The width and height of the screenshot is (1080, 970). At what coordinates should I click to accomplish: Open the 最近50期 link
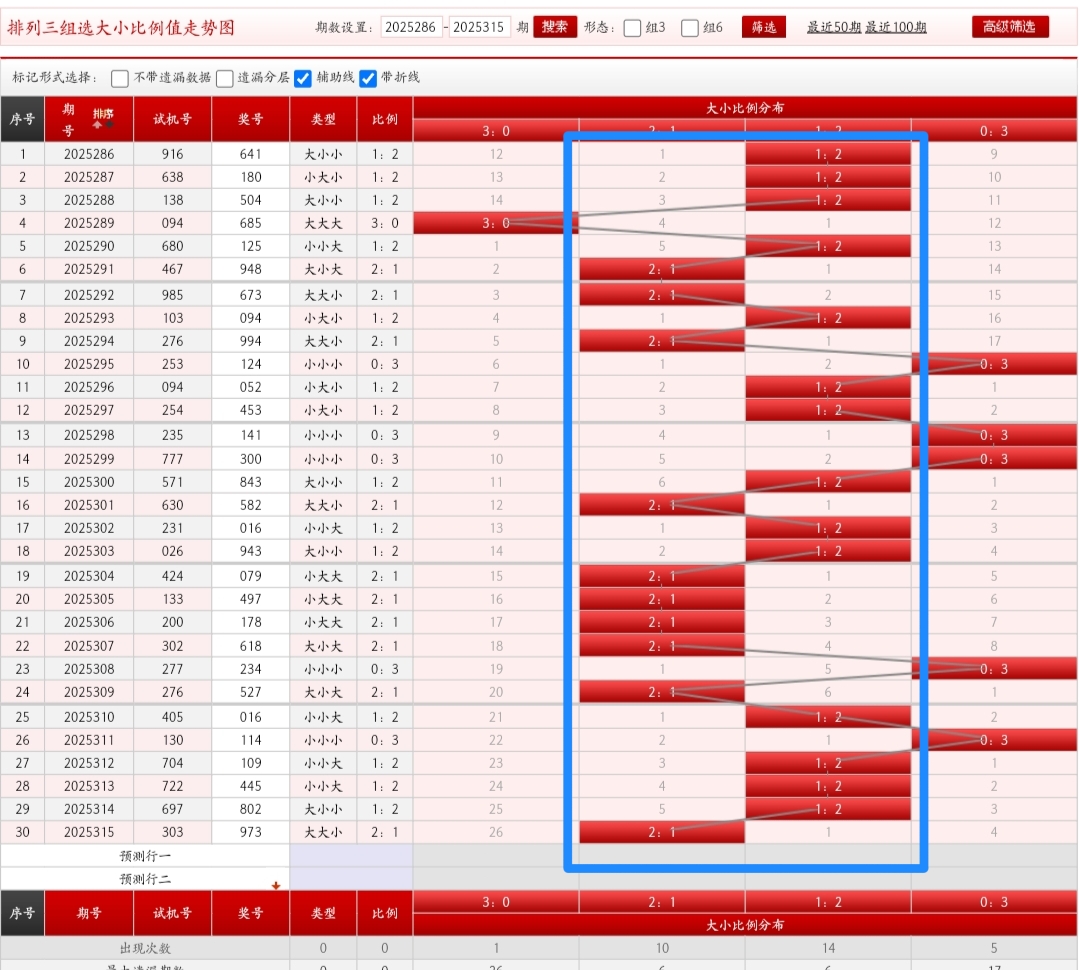click(834, 27)
